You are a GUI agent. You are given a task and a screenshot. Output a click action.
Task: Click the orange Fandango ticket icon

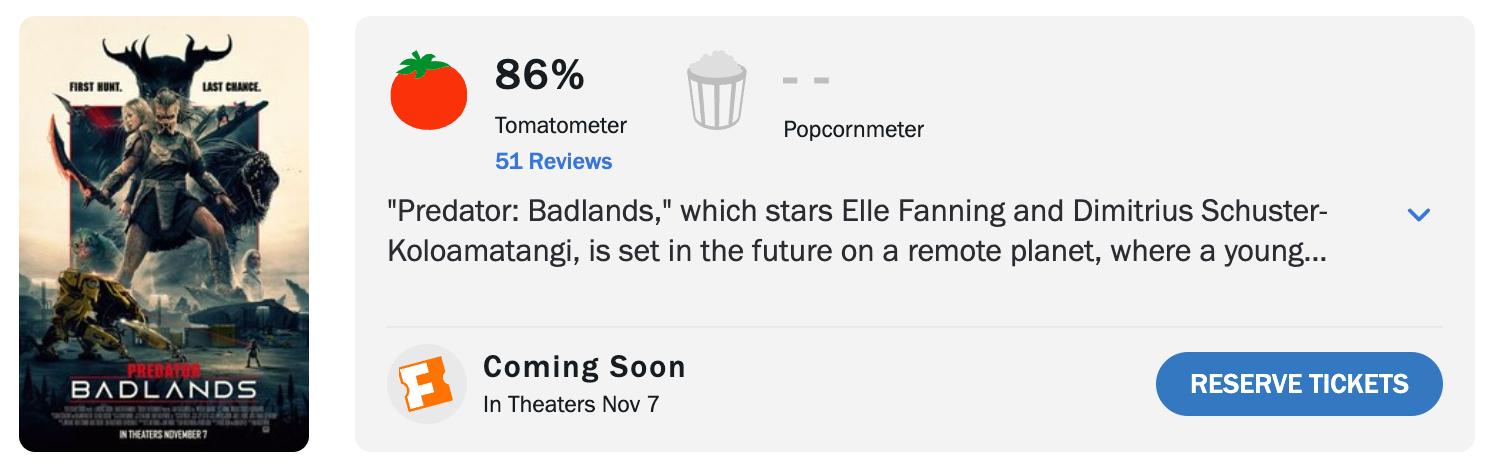coord(426,384)
